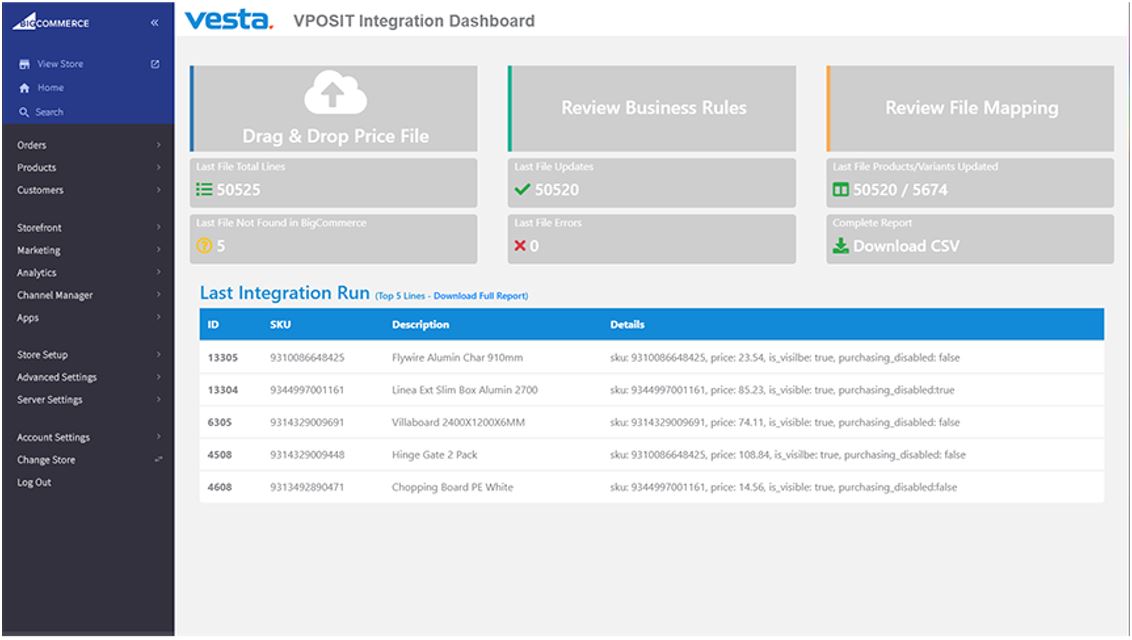Click the table icon beside 50520 / 5674
1132x640 pixels.
tap(840, 190)
